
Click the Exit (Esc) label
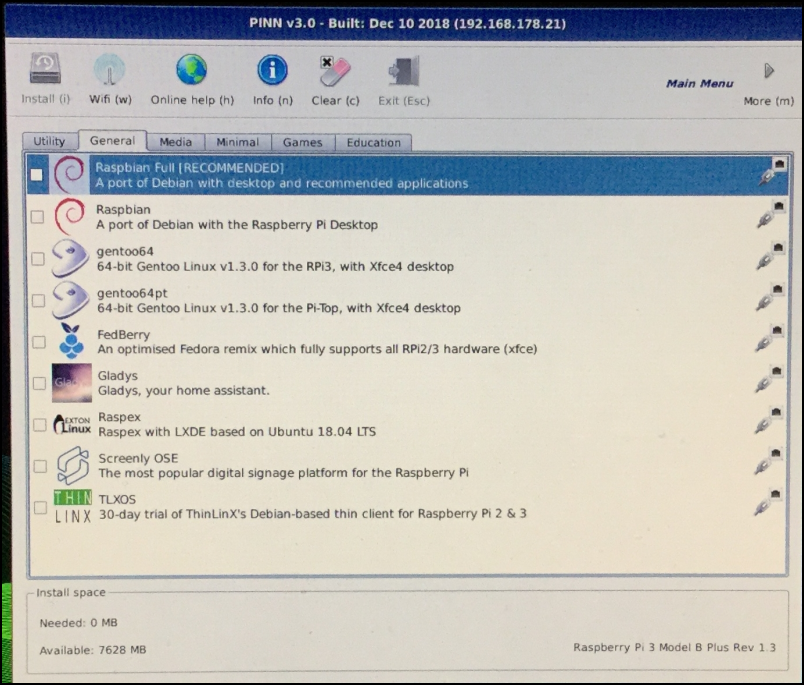(x=404, y=101)
